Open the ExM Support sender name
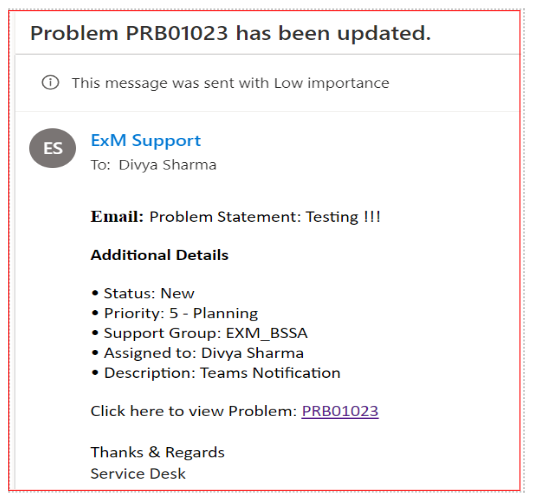The height and width of the screenshot is (494, 541). point(146,140)
